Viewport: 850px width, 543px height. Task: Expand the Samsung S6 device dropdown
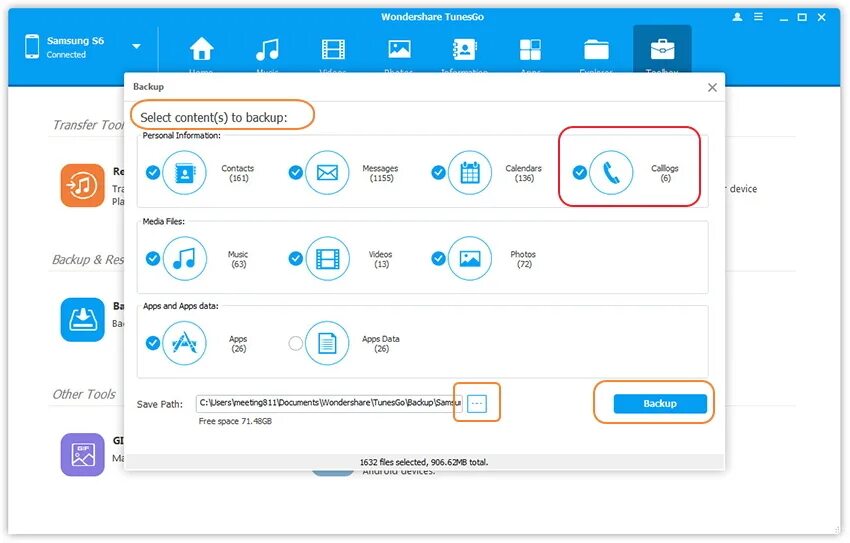[x=137, y=47]
